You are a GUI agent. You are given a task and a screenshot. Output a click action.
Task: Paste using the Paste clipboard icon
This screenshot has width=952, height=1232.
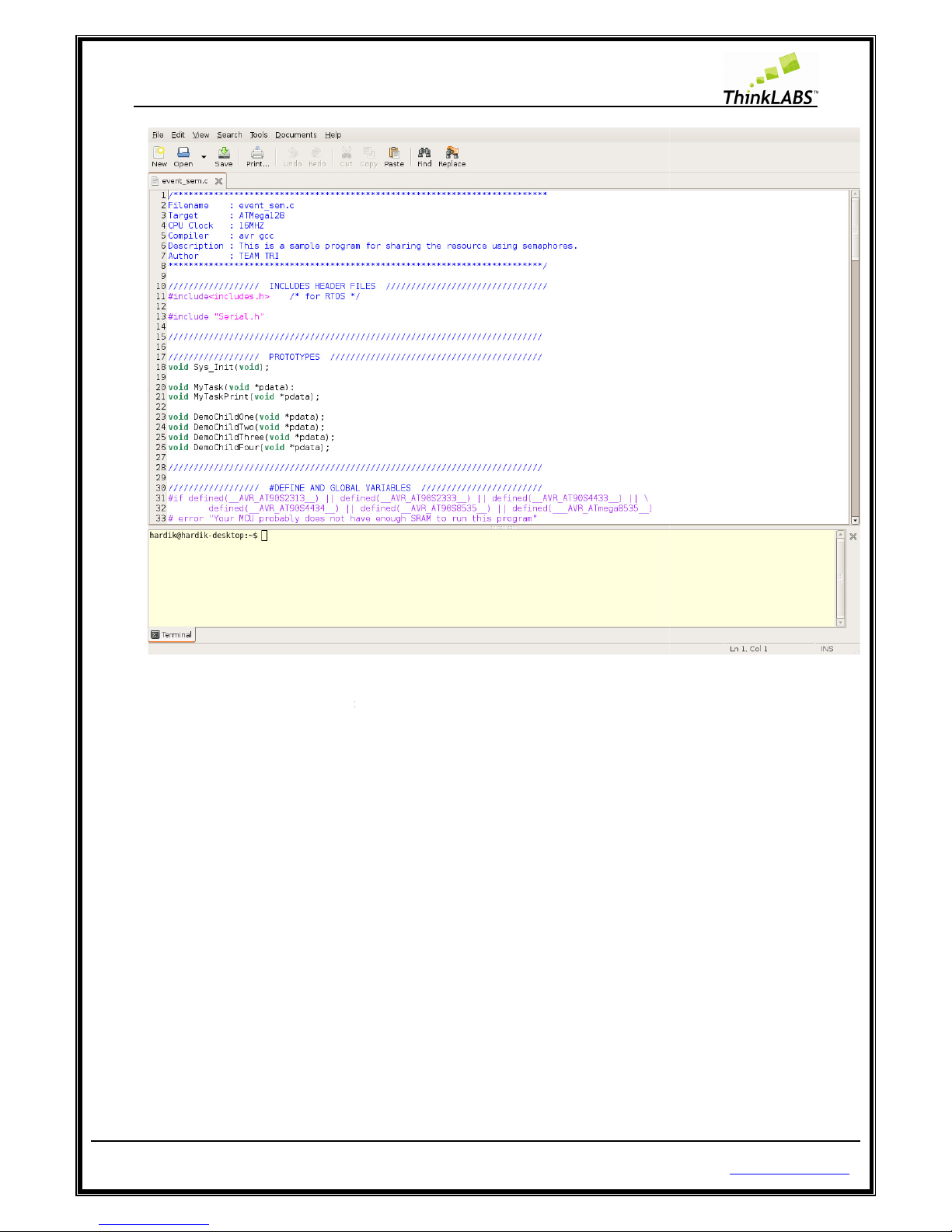[394, 156]
